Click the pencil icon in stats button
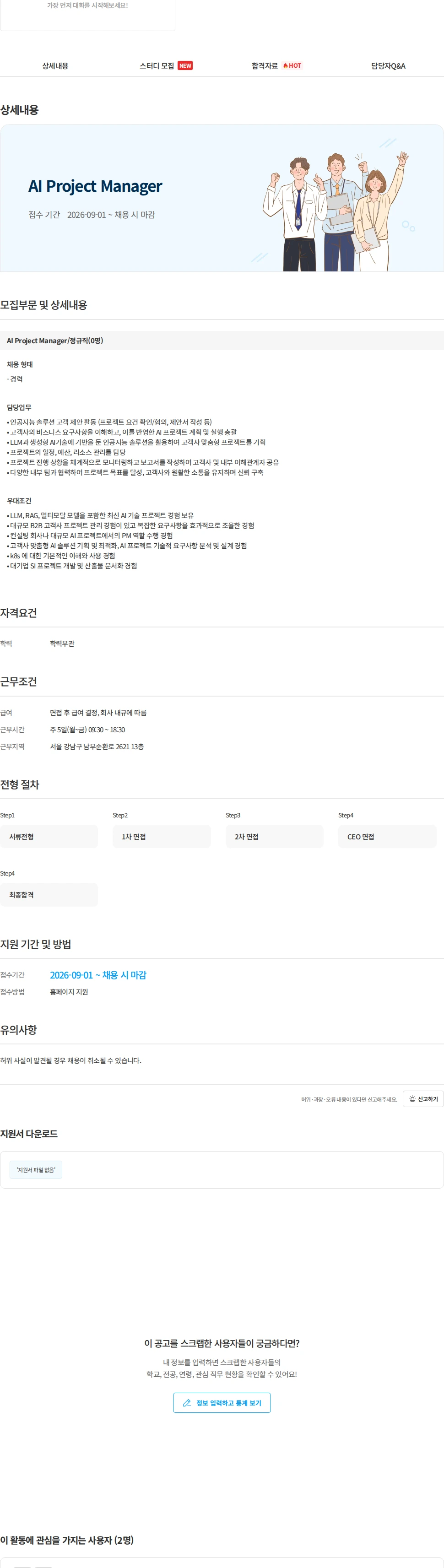This screenshot has height=1568, width=444. (x=187, y=1403)
